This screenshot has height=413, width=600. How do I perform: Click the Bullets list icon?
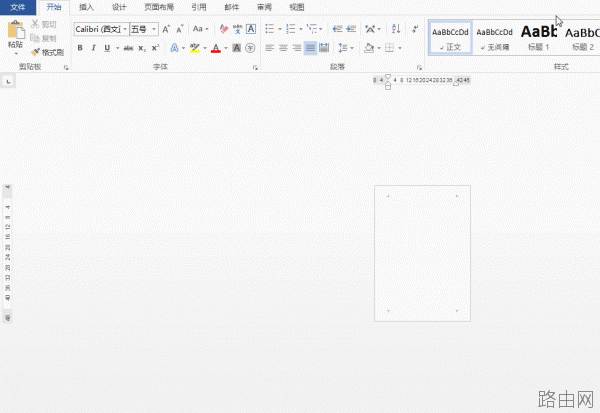(270, 29)
